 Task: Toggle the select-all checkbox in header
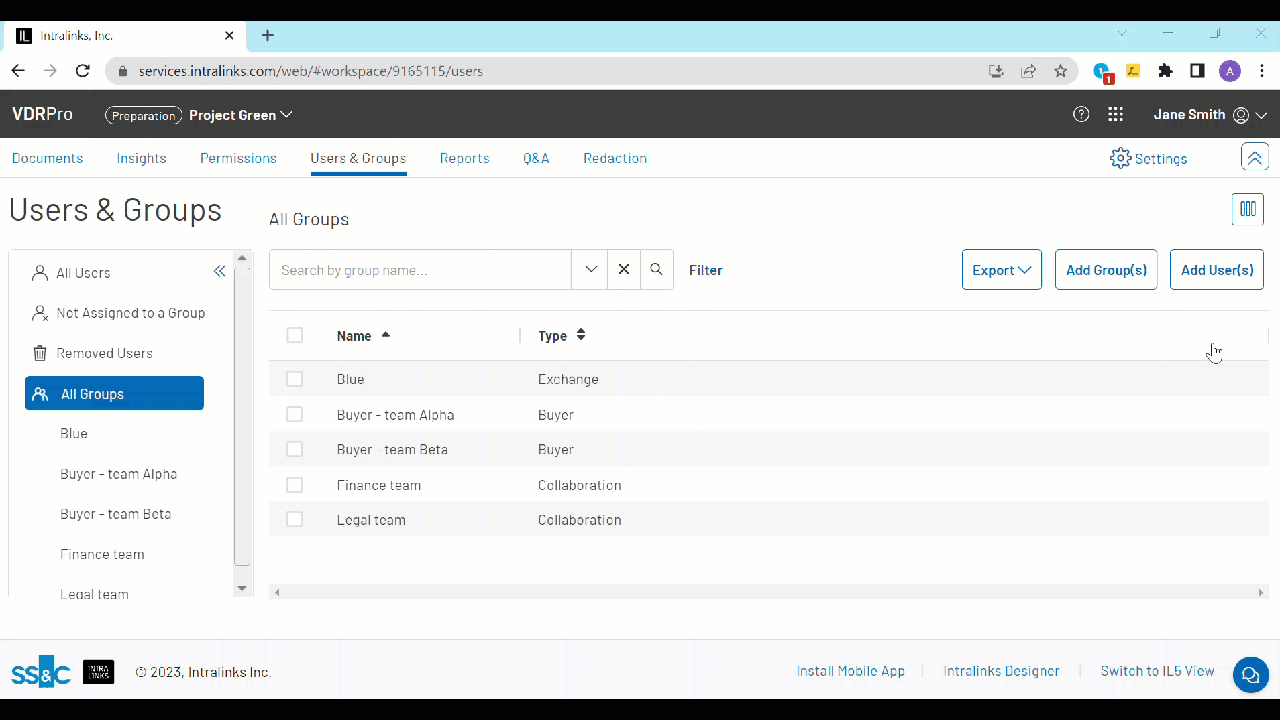(294, 335)
